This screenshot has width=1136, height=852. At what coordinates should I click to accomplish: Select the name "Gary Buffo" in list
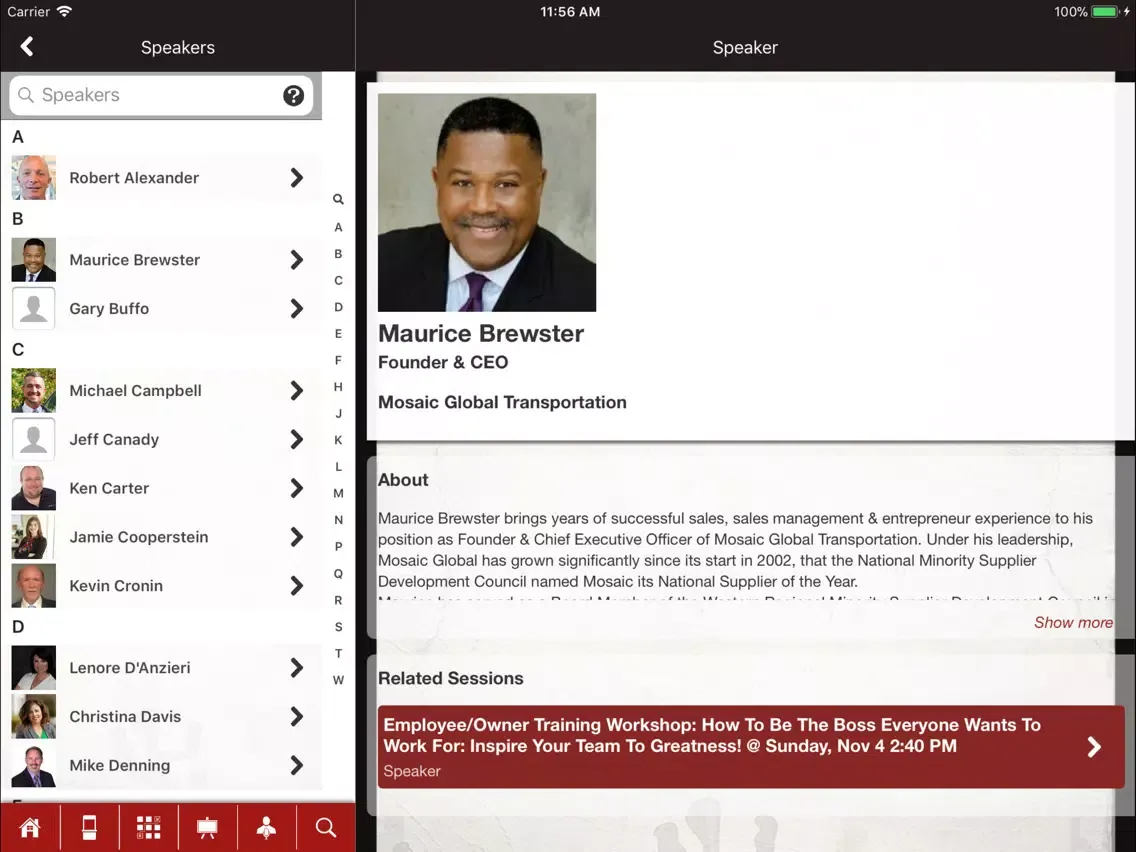click(109, 309)
